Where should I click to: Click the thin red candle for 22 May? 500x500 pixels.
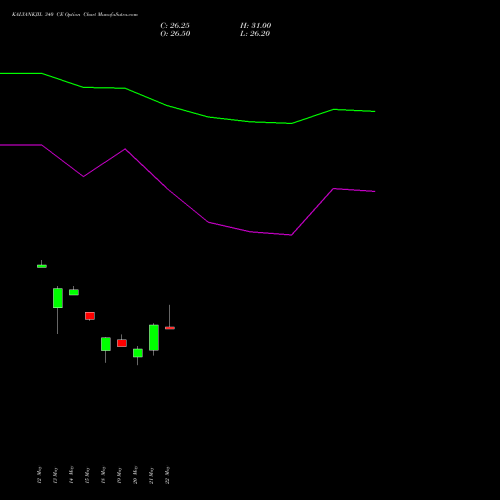tap(170, 328)
